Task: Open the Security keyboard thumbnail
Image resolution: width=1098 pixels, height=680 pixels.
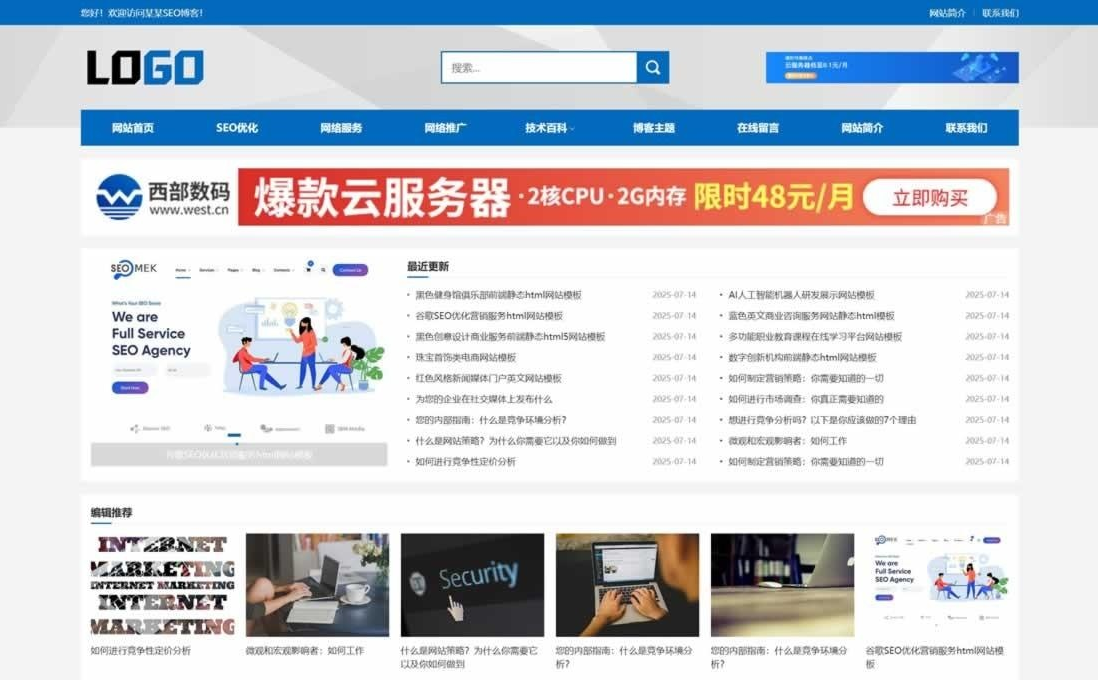Action: pos(473,585)
